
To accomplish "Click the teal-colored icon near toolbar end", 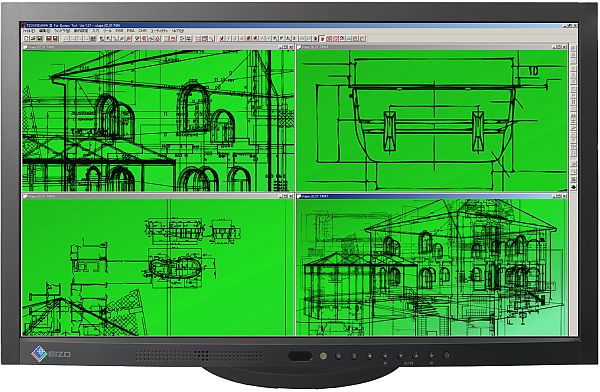I will pyautogui.click(x=349, y=39).
